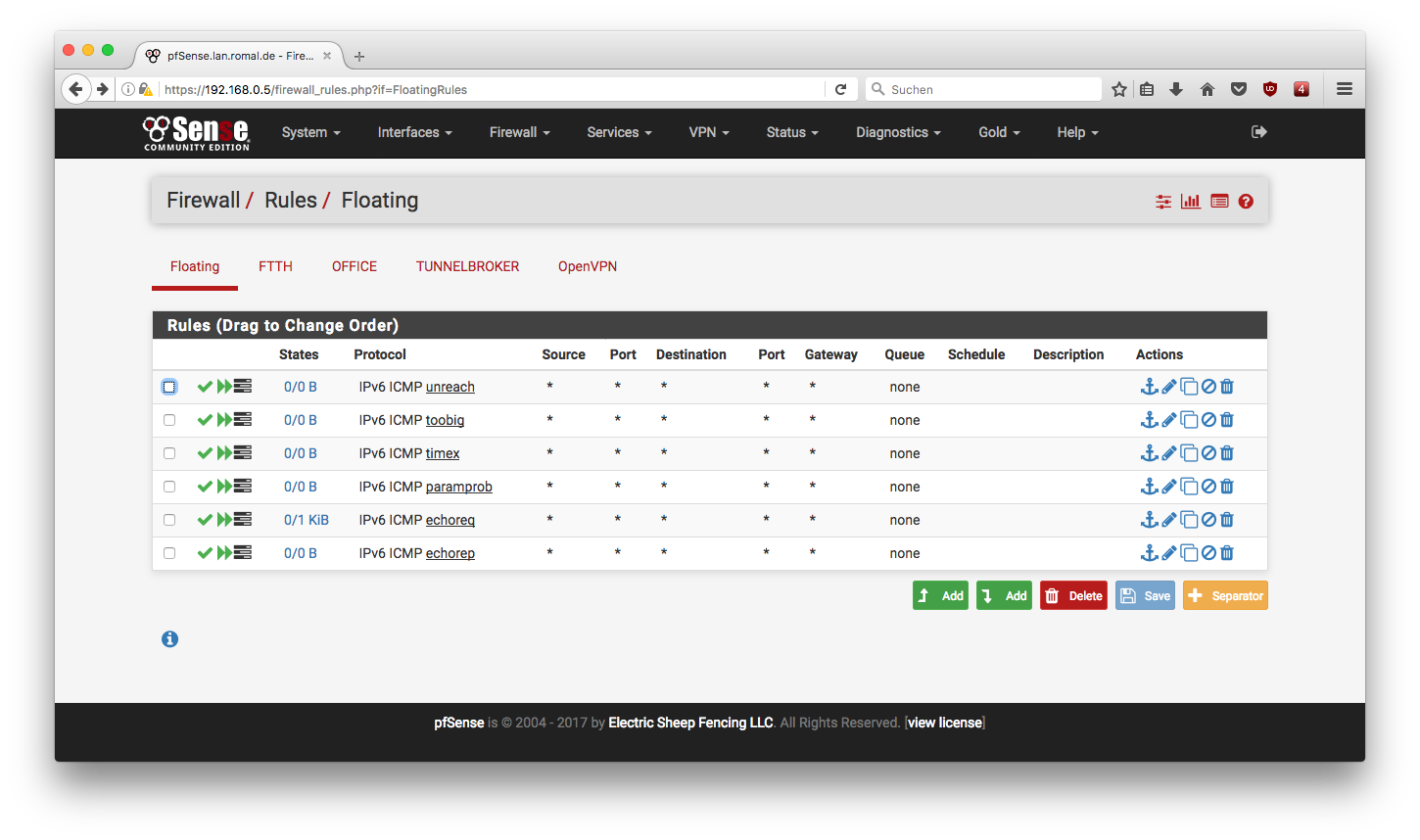The height and width of the screenshot is (840, 1420).
Task: Edit the toobig rule with the pencil icon
Action: pyautogui.click(x=1168, y=420)
